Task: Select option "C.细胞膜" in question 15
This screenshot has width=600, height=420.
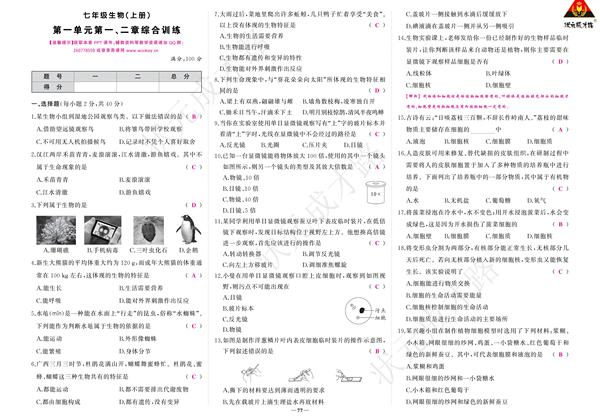Action: [498, 141]
